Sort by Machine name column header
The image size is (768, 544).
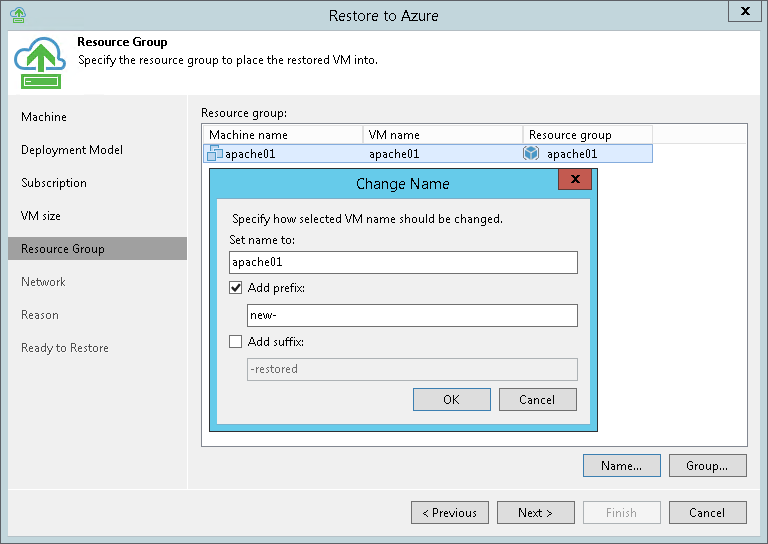coord(282,135)
